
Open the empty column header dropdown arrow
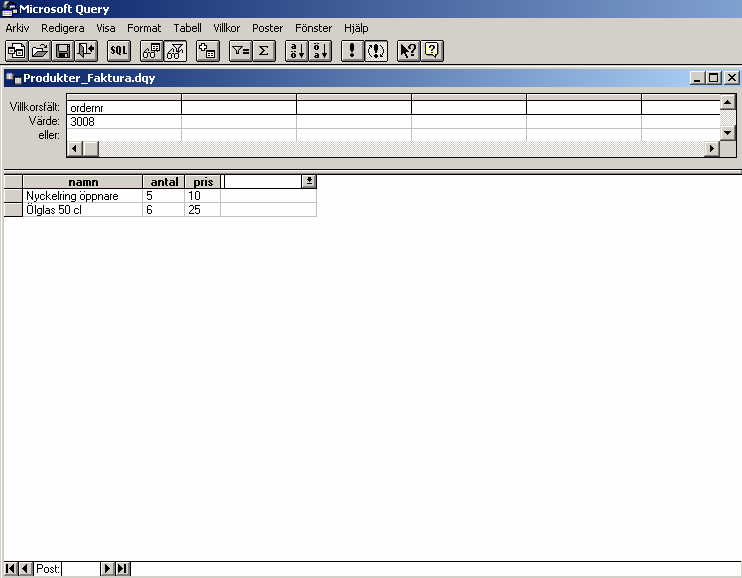(309, 181)
